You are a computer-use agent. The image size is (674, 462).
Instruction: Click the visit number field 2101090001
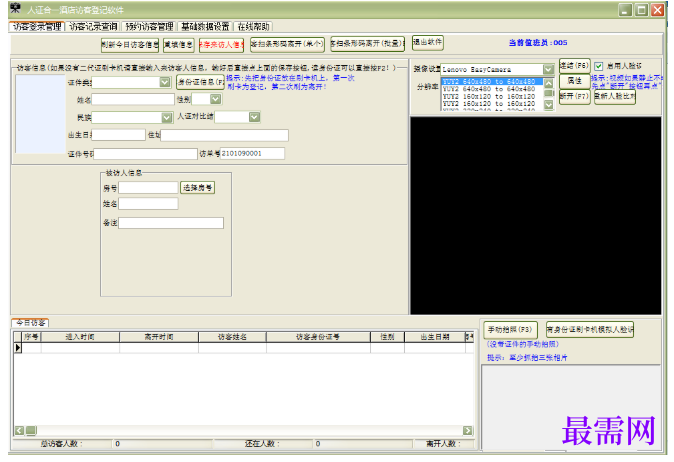point(252,153)
